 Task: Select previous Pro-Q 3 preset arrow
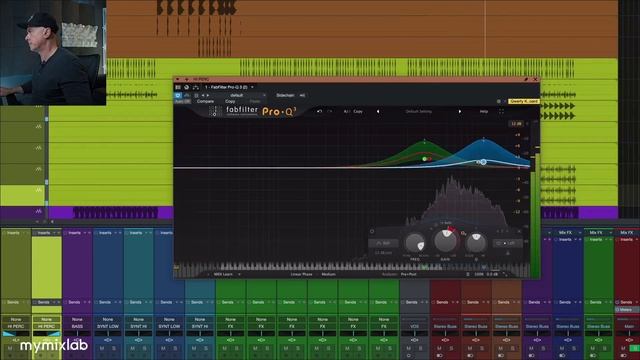(x=378, y=111)
